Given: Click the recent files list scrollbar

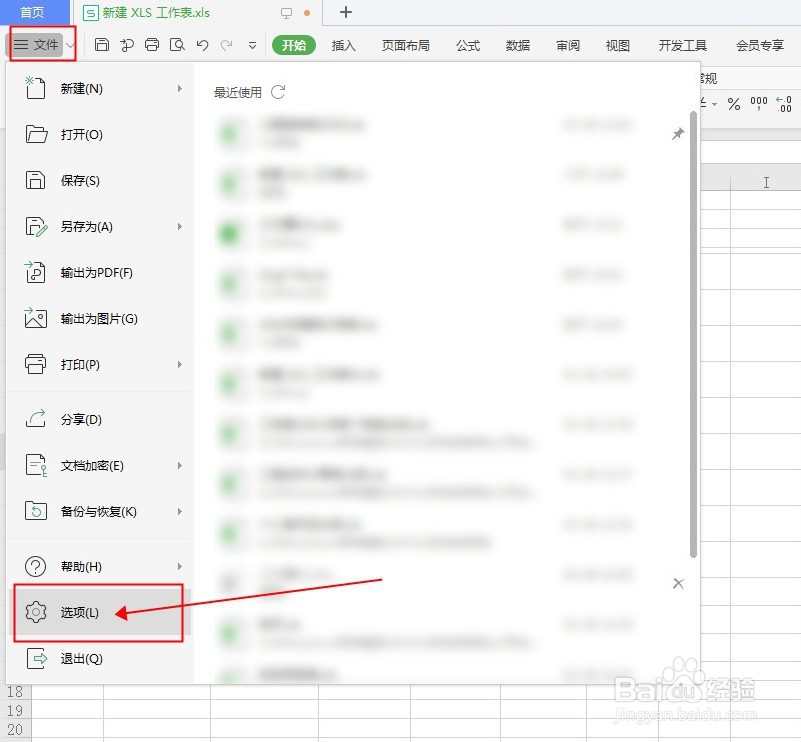Looking at the screenshot, I should (x=693, y=334).
